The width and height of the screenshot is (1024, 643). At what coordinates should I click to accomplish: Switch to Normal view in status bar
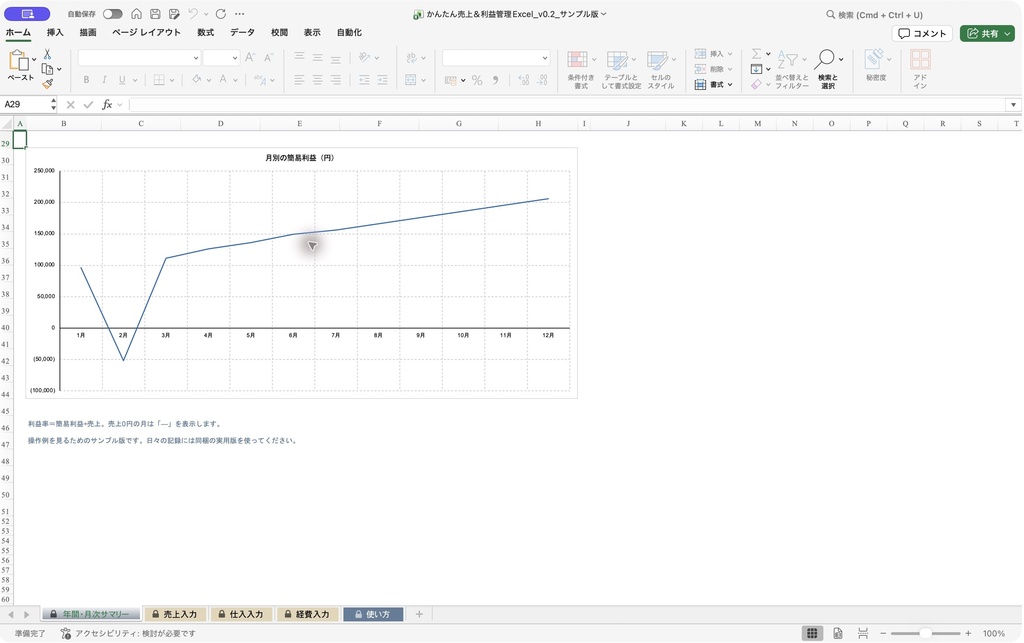tap(812, 633)
